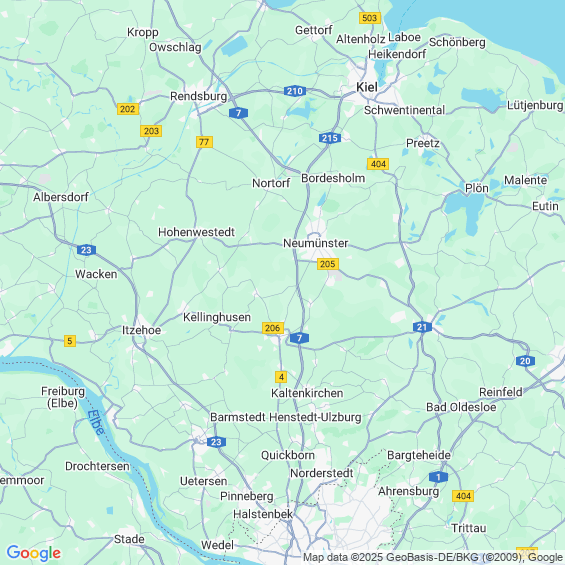Open the Google logo link
The image size is (565, 565).
[x=34, y=553]
